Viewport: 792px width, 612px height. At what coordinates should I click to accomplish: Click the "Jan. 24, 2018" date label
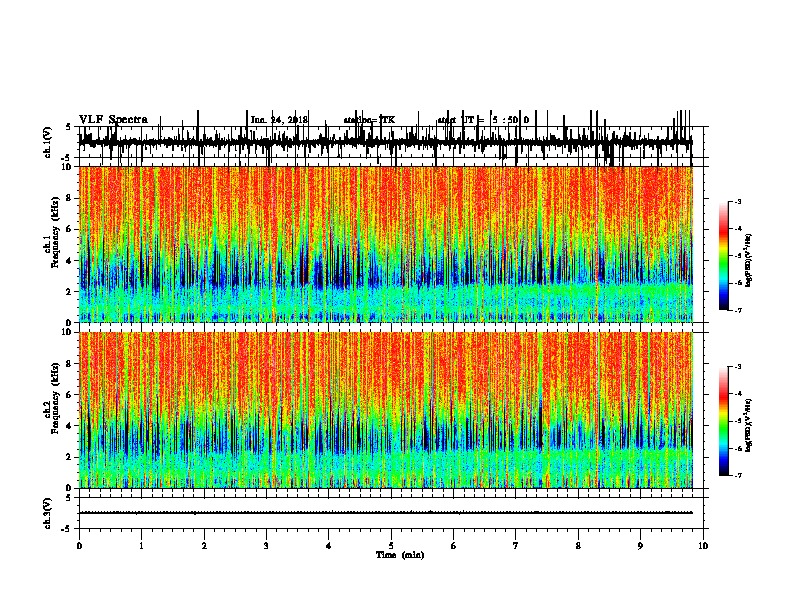pos(279,120)
